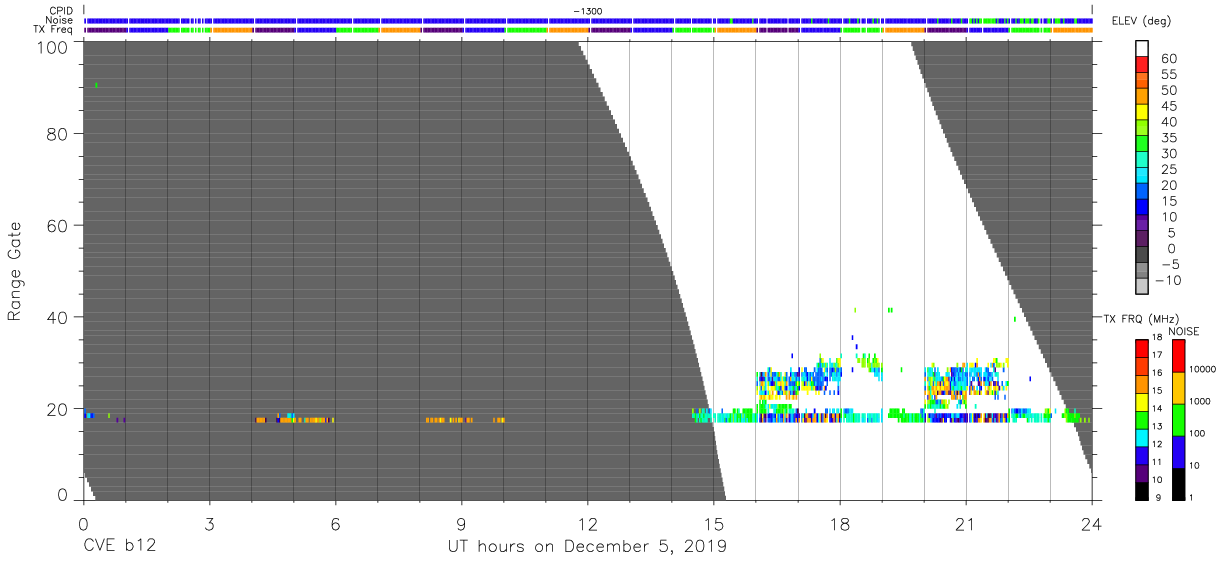Click the 'CVE b12' radar beam label
This screenshot has width=1228, height=567.
[119, 546]
